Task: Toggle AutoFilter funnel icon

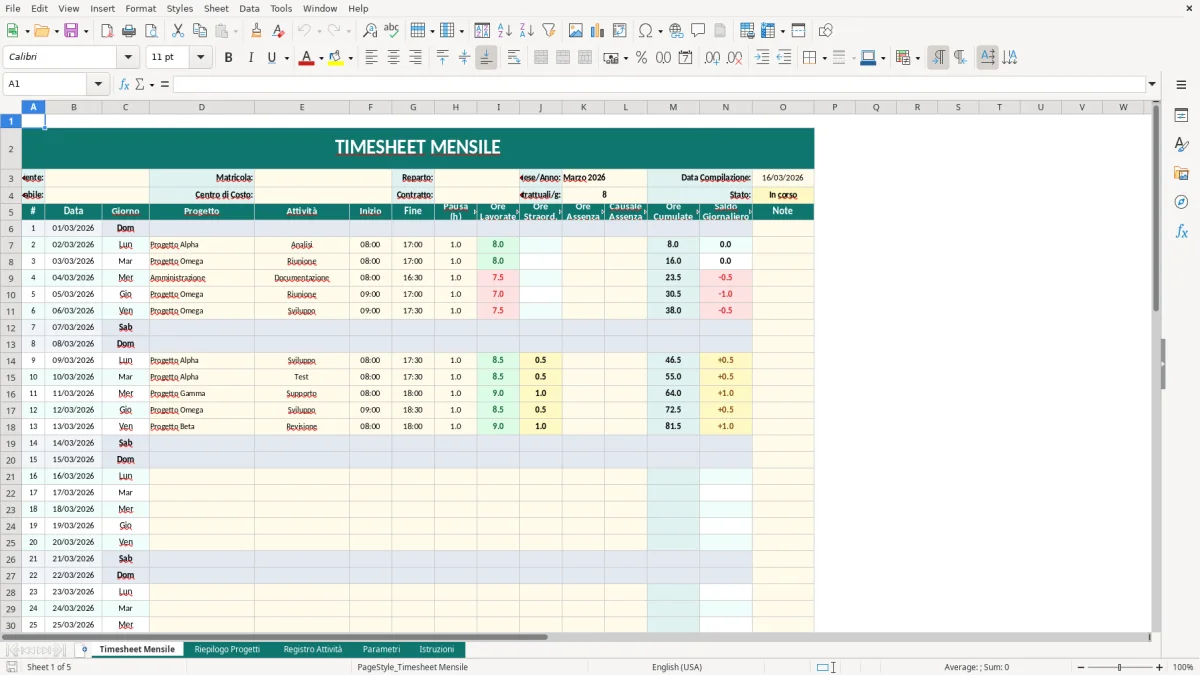Action: click(x=548, y=31)
